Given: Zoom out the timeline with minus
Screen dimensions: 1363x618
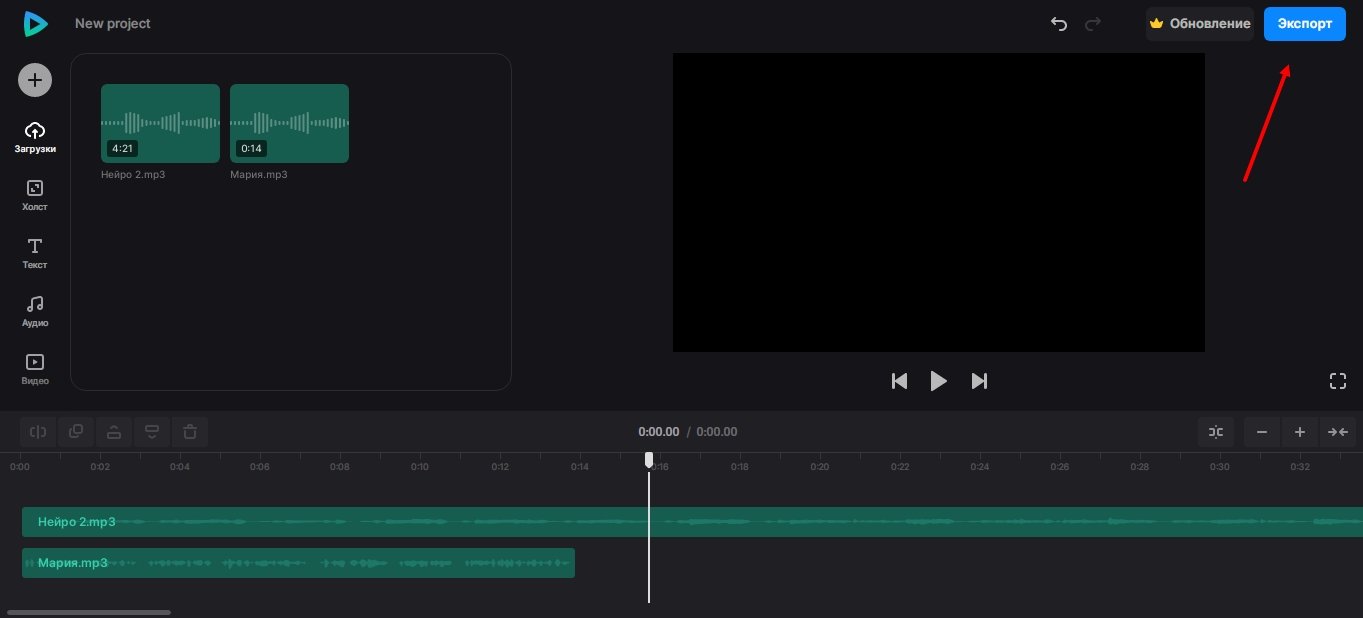Looking at the screenshot, I should click(1262, 432).
